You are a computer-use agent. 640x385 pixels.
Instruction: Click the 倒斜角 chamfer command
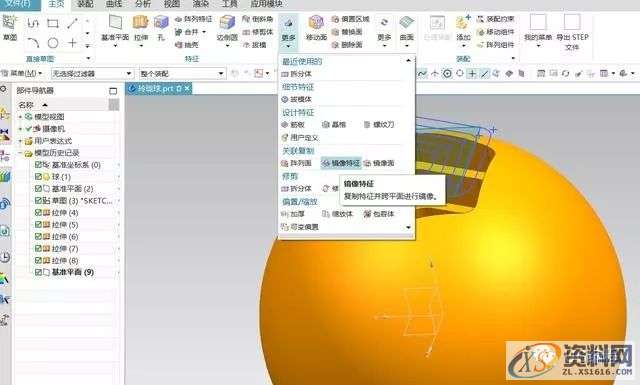click(x=258, y=19)
